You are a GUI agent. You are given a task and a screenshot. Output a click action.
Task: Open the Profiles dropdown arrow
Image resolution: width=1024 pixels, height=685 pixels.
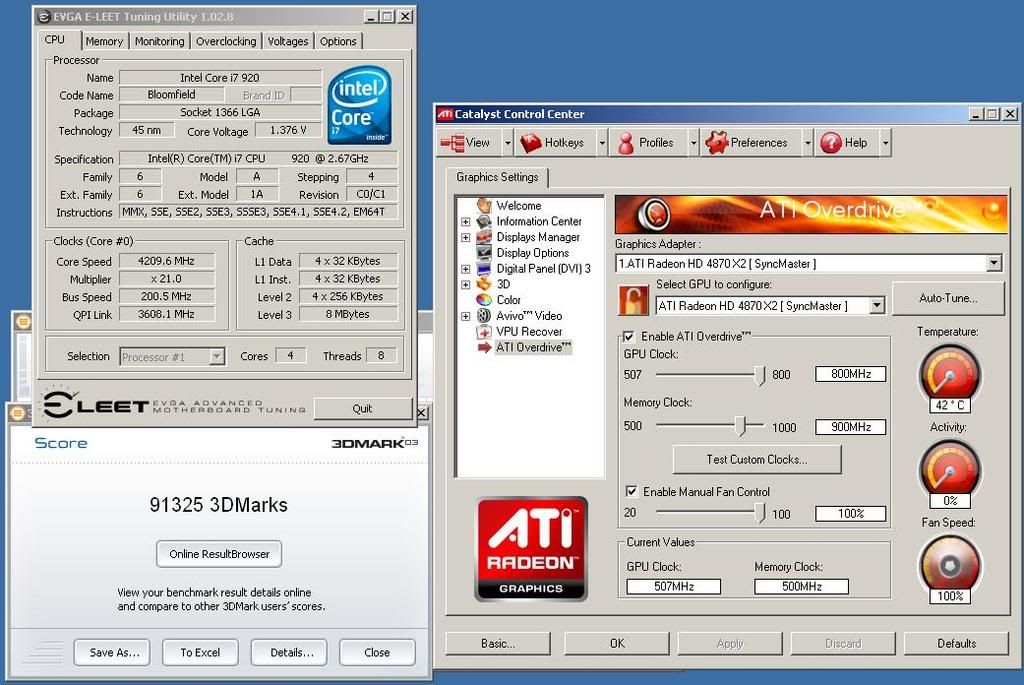[694, 143]
